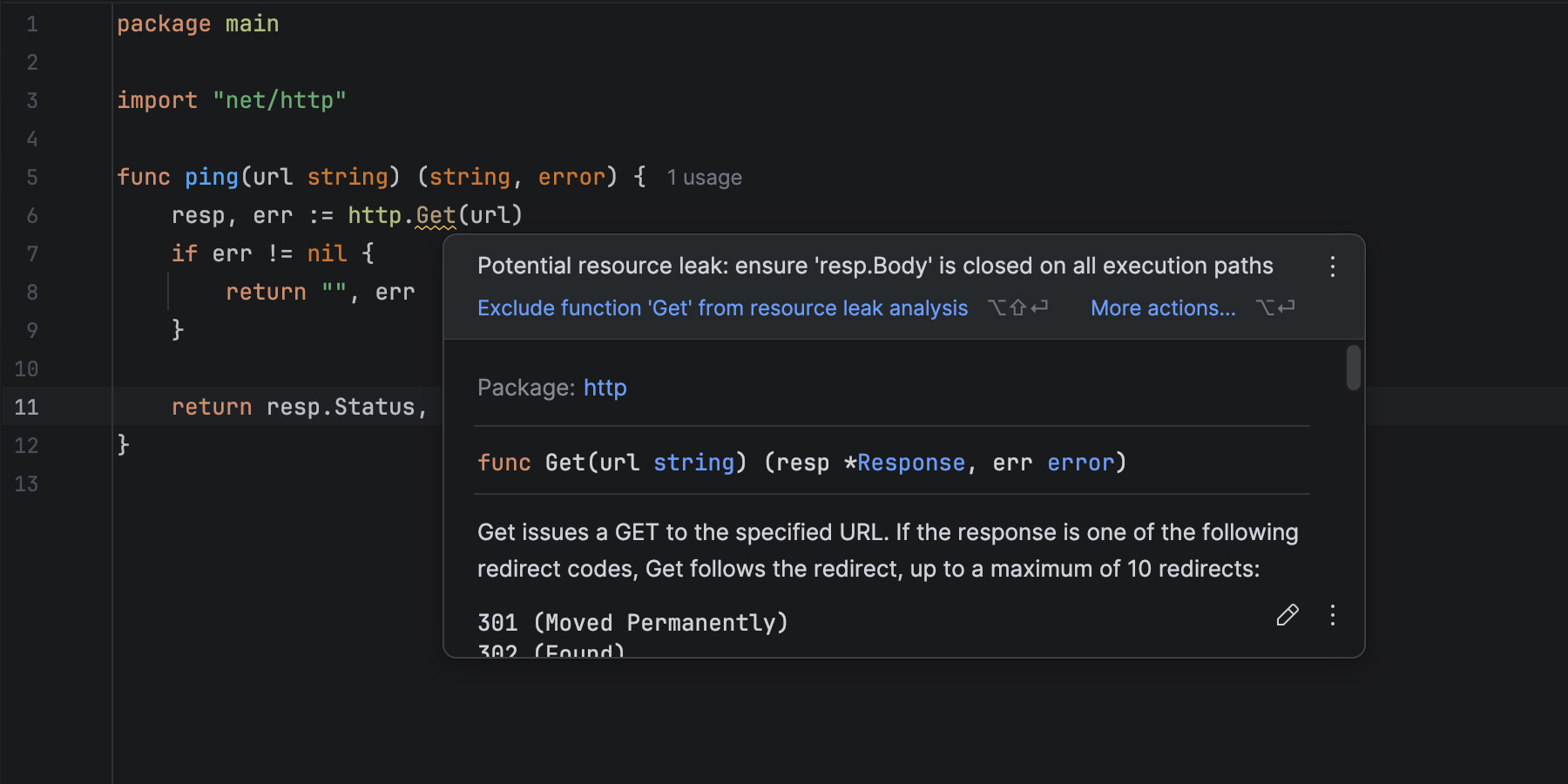The image size is (1568, 784).
Task: Place cursor on the ping function name
Action: coord(211,177)
